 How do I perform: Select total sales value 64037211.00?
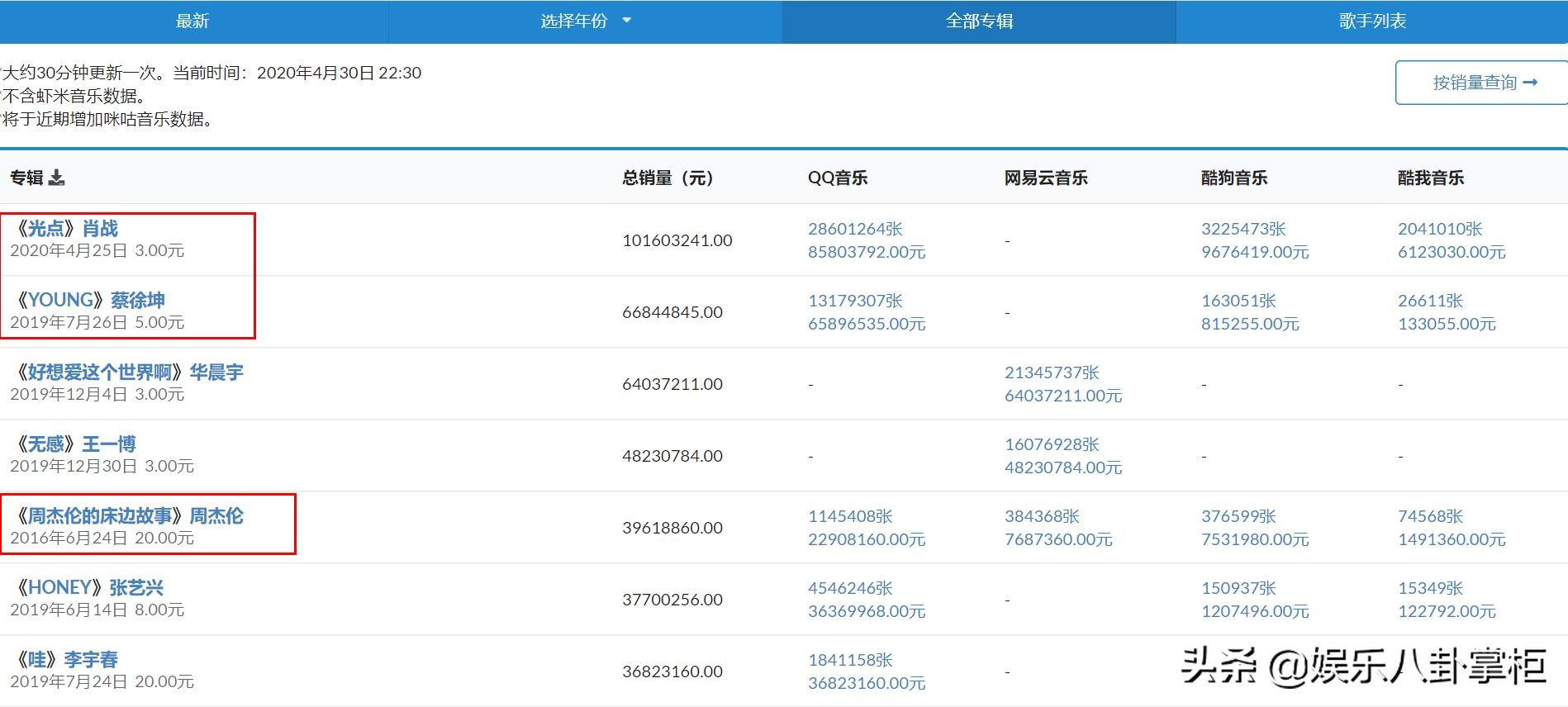pyautogui.click(x=672, y=384)
